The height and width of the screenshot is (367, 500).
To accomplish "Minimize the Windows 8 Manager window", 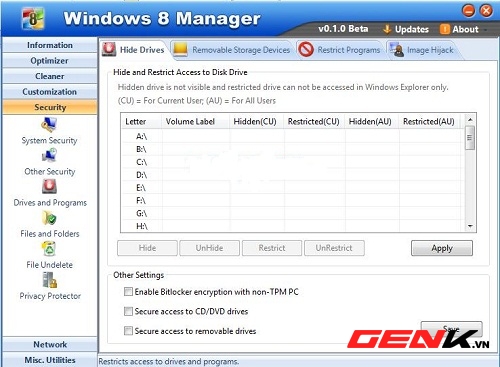I will click(x=469, y=11).
